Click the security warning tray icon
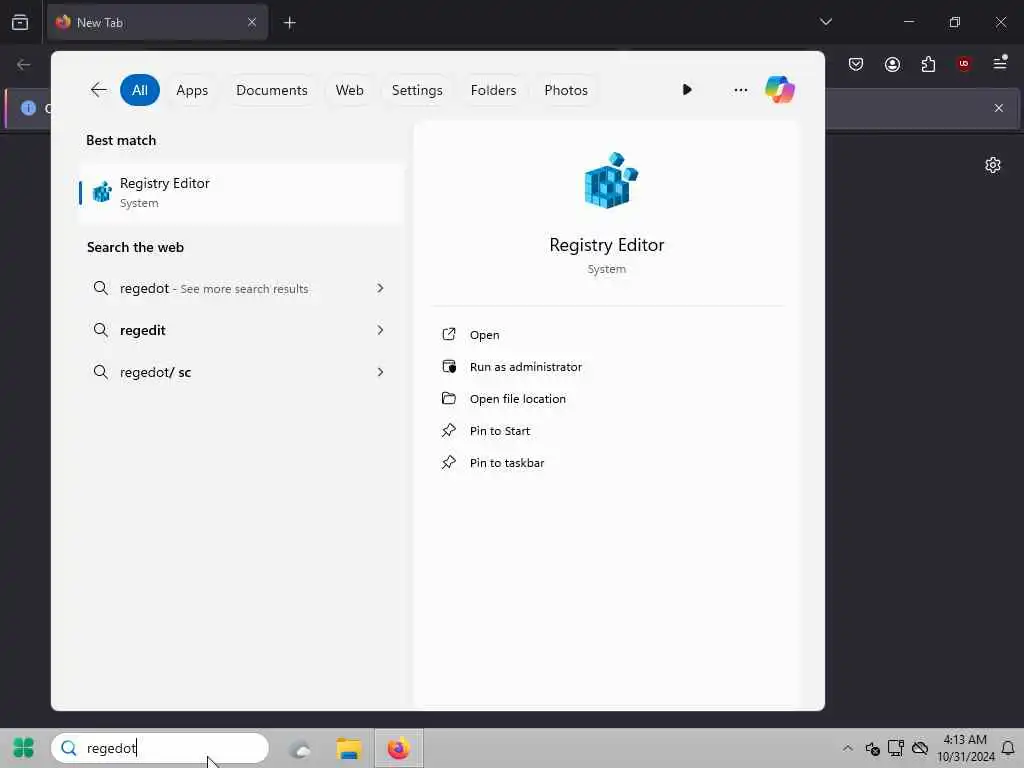This screenshot has width=1024, height=768. click(x=872, y=748)
